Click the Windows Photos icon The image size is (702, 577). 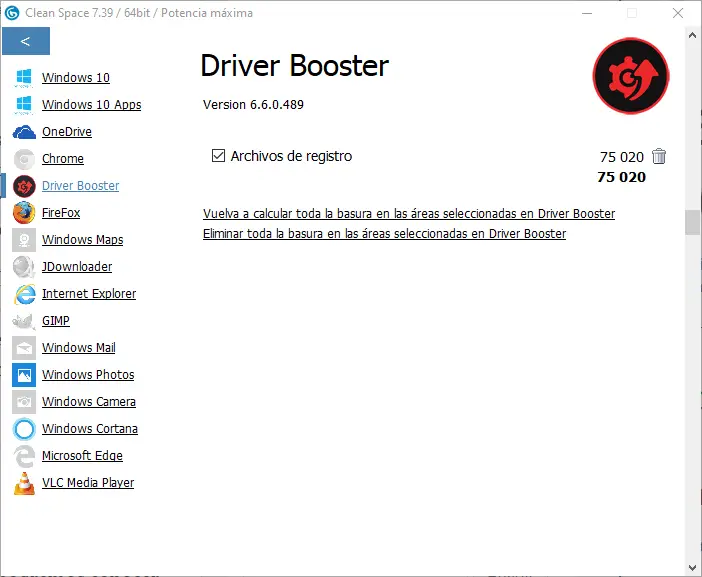tap(24, 375)
